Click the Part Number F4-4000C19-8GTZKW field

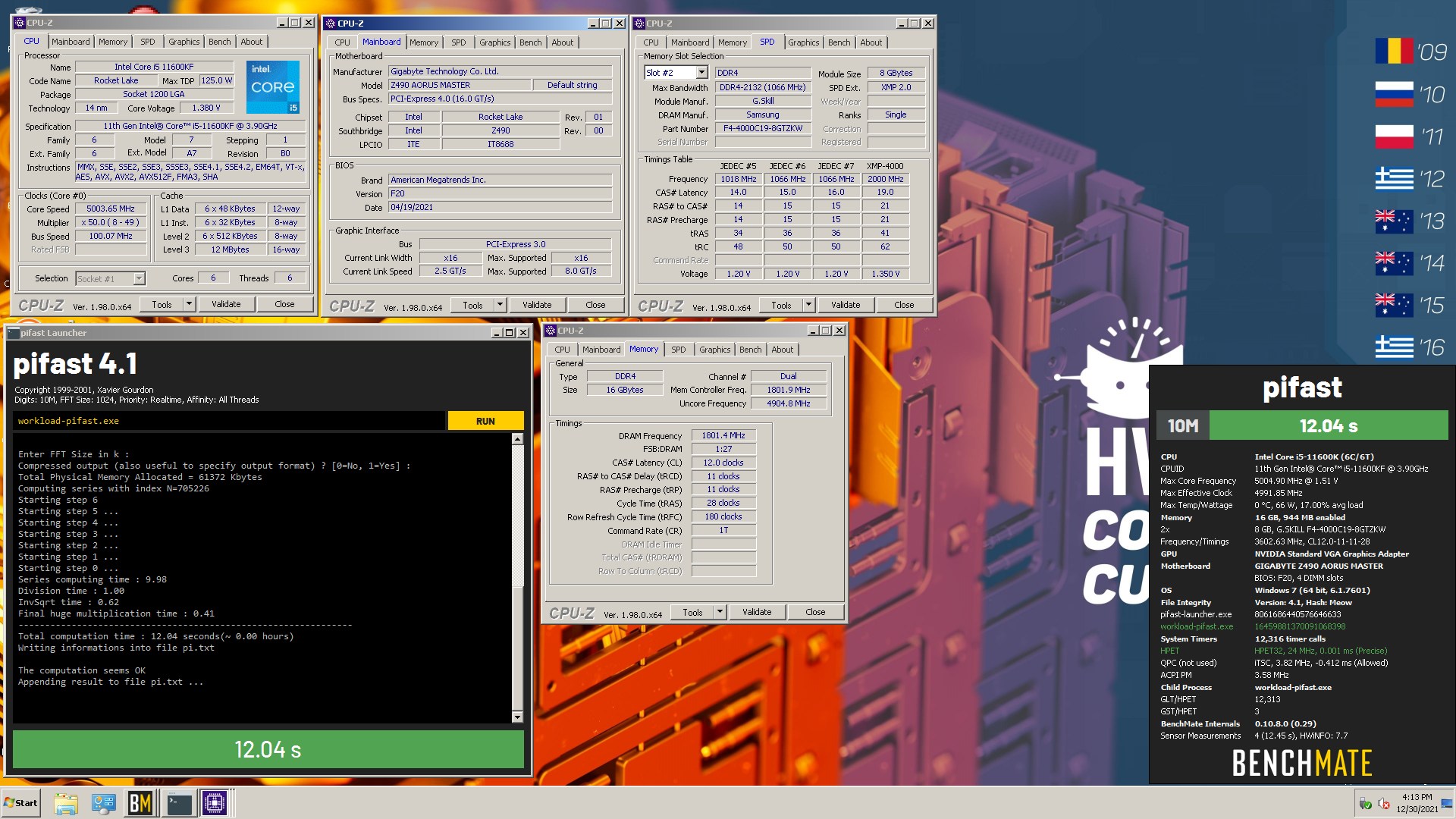pos(763,128)
